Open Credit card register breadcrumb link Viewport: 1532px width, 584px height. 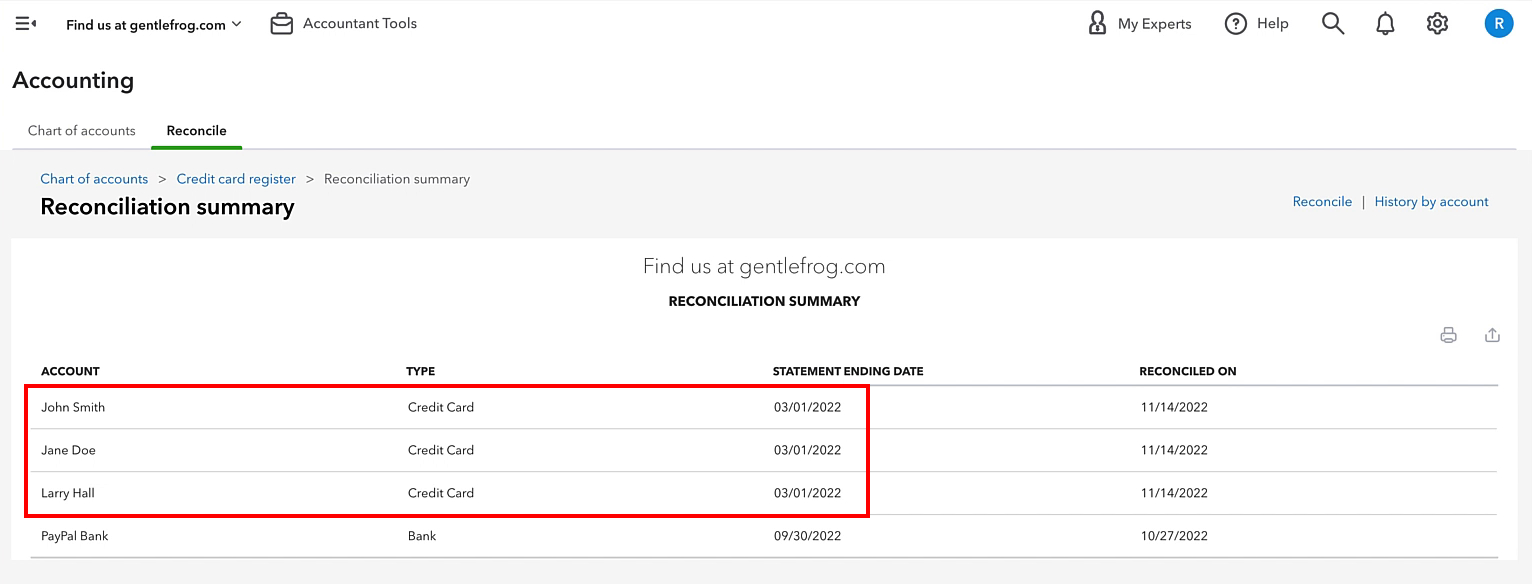[236, 179]
